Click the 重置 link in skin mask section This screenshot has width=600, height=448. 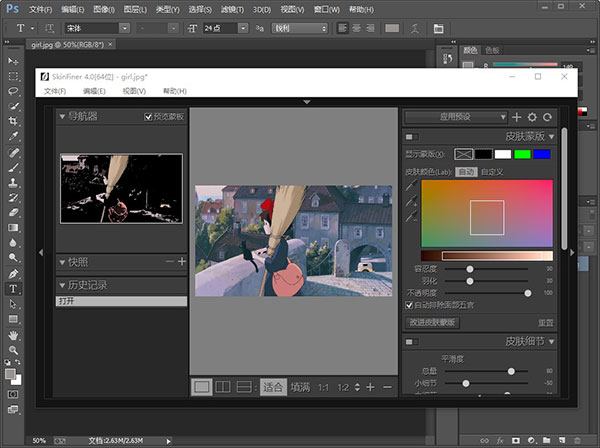tap(545, 323)
